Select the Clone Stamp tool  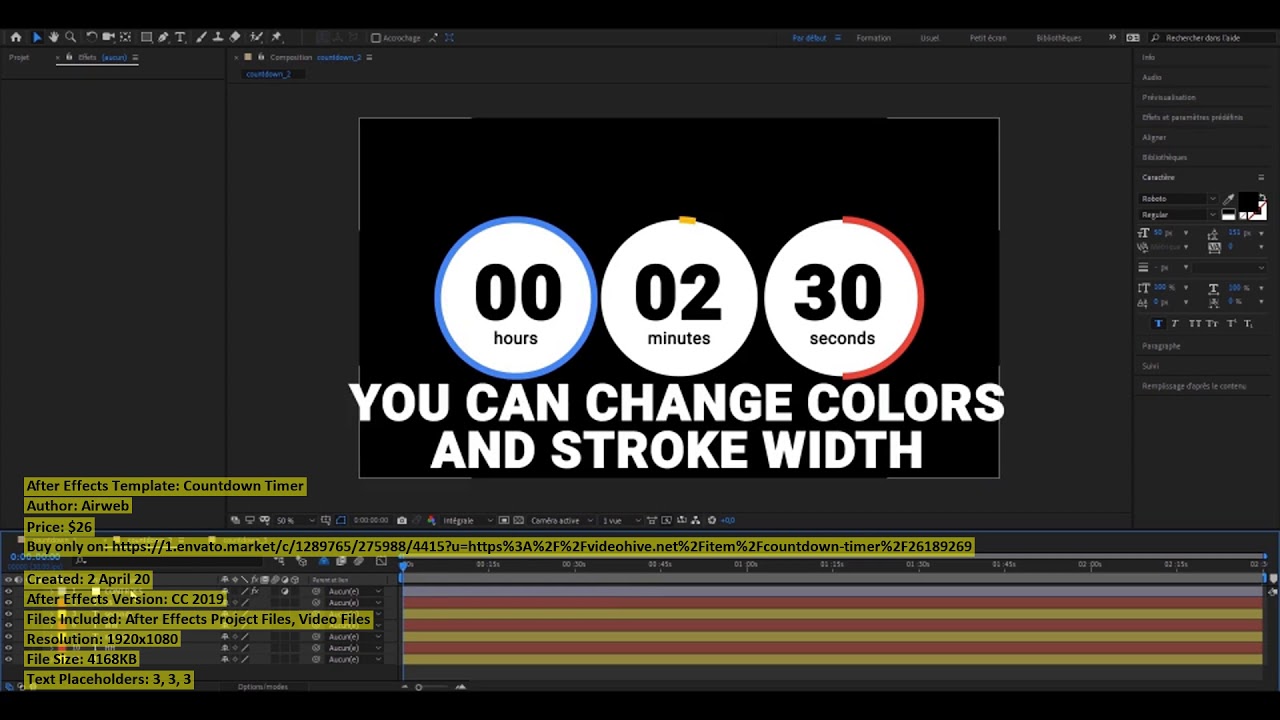tap(217, 37)
